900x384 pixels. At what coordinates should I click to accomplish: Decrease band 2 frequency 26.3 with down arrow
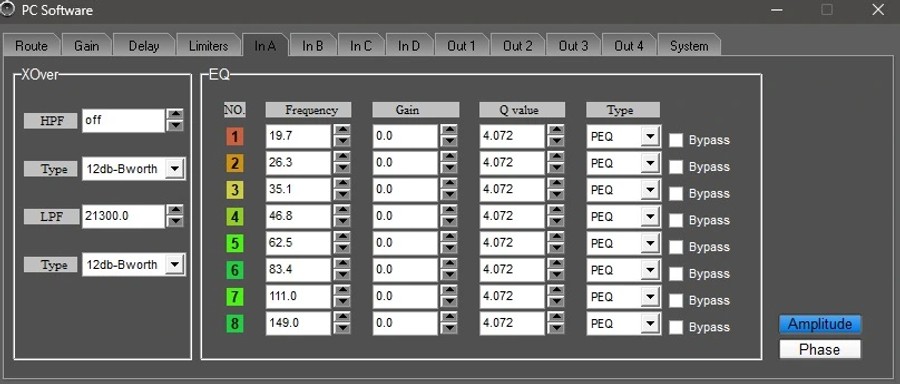pyautogui.click(x=342, y=169)
